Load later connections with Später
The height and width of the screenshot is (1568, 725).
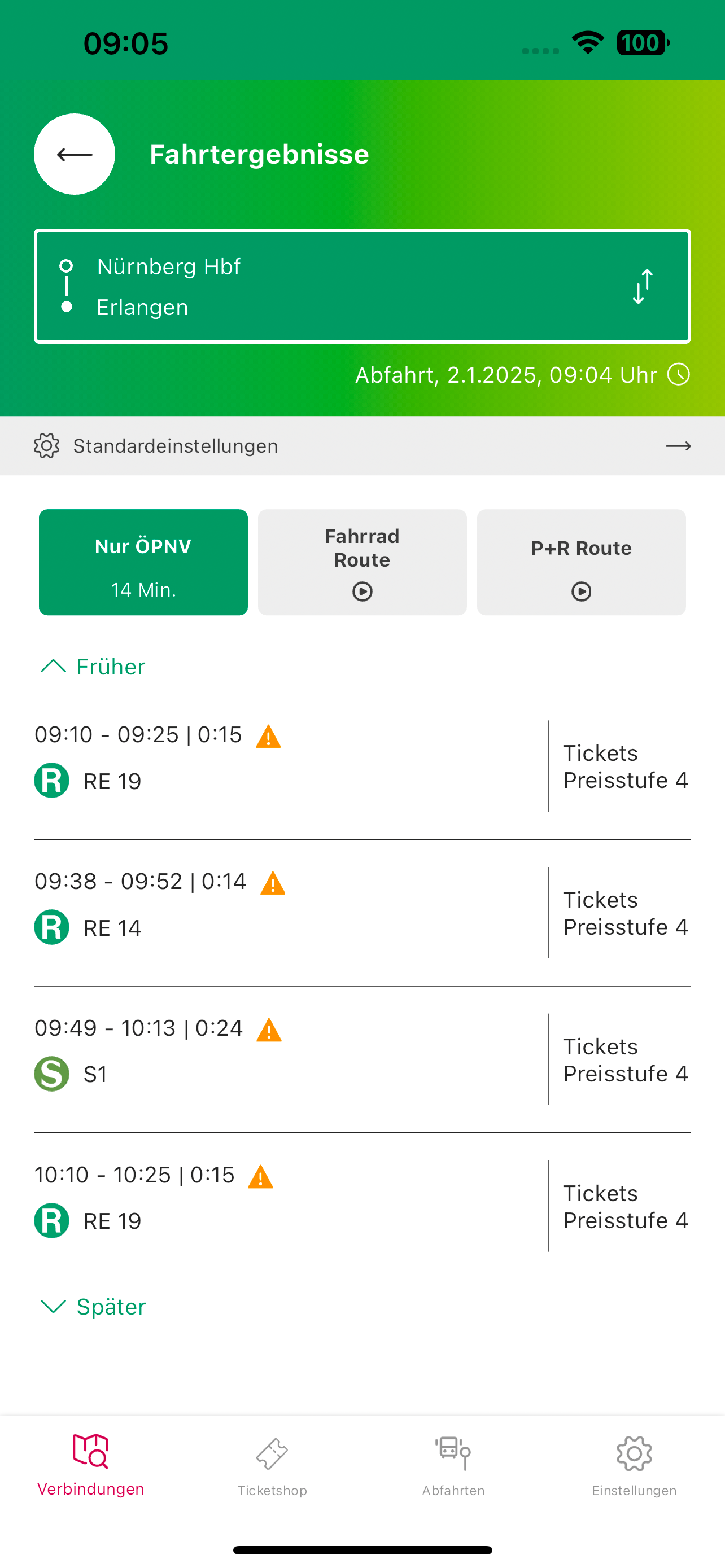(93, 1307)
